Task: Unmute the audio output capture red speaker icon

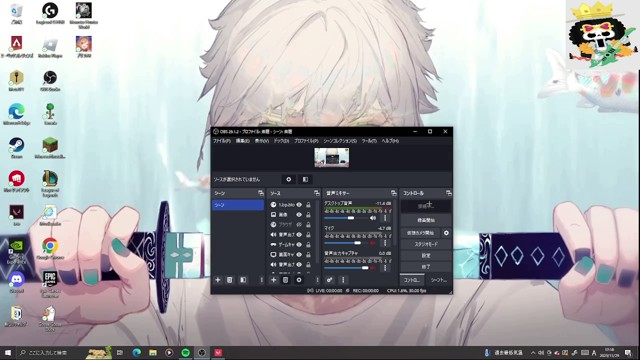Action: (x=372, y=268)
